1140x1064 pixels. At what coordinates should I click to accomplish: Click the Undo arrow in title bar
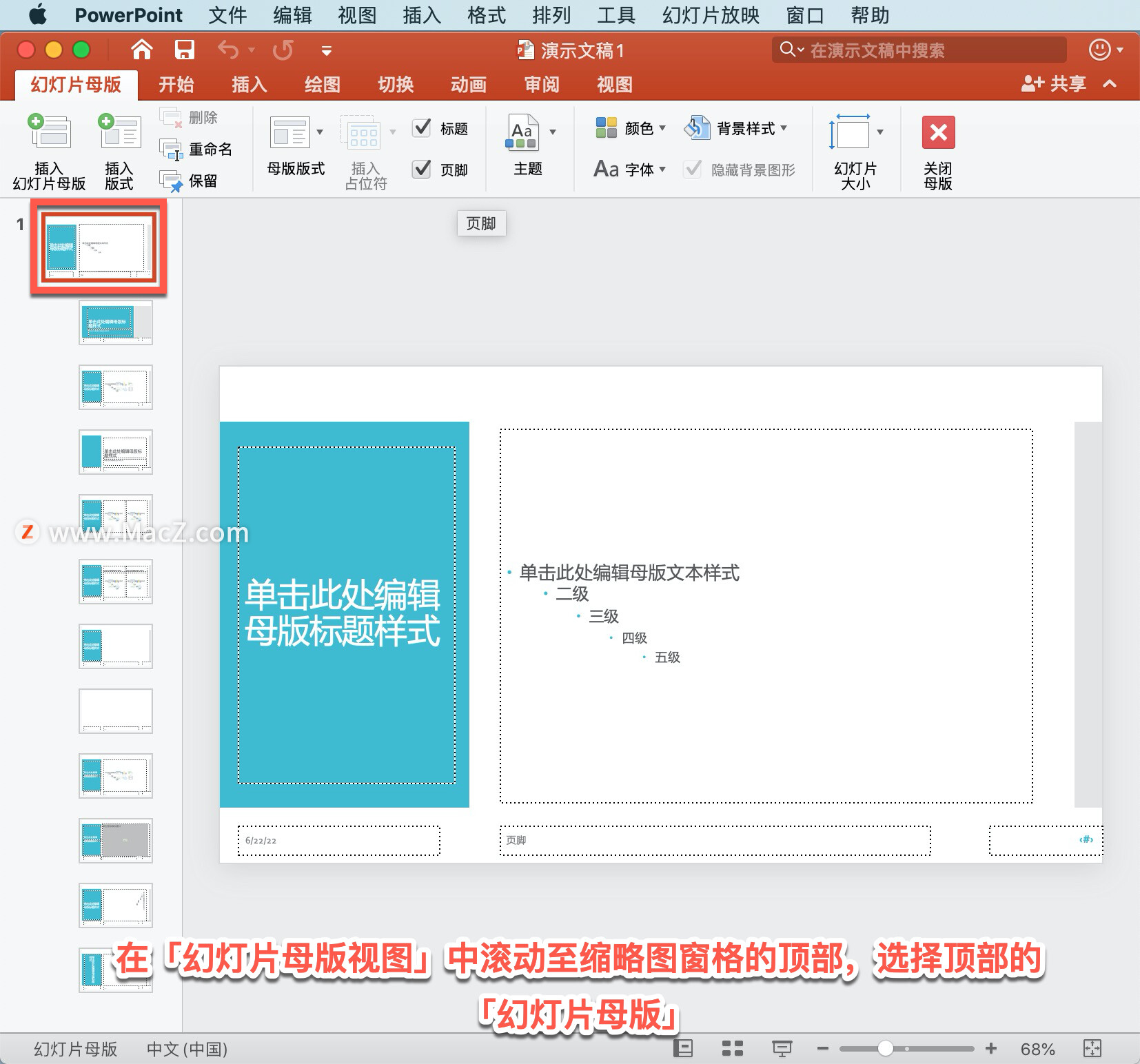[228, 50]
